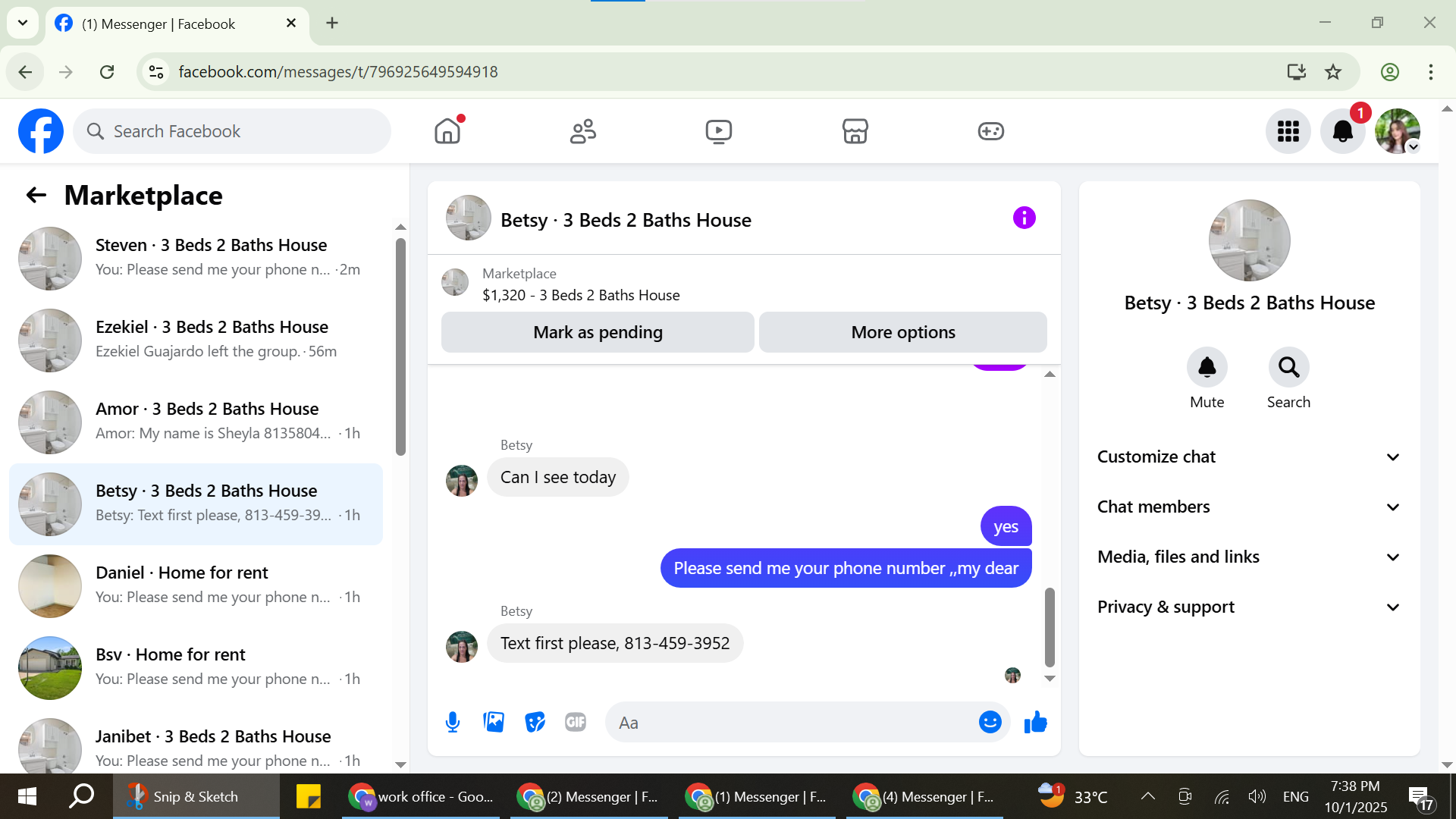Expand Media, files and links section
1456x819 pixels.
(x=1249, y=557)
